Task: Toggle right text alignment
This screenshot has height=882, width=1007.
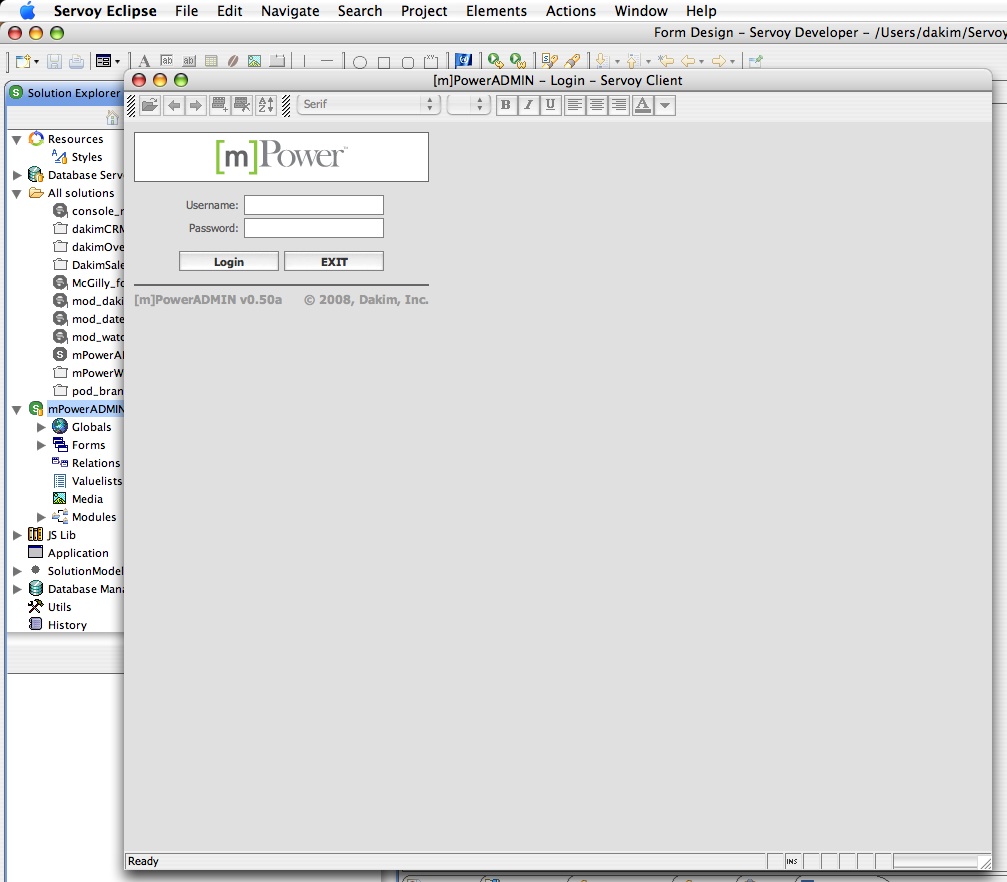Action: tap(619, 105)
